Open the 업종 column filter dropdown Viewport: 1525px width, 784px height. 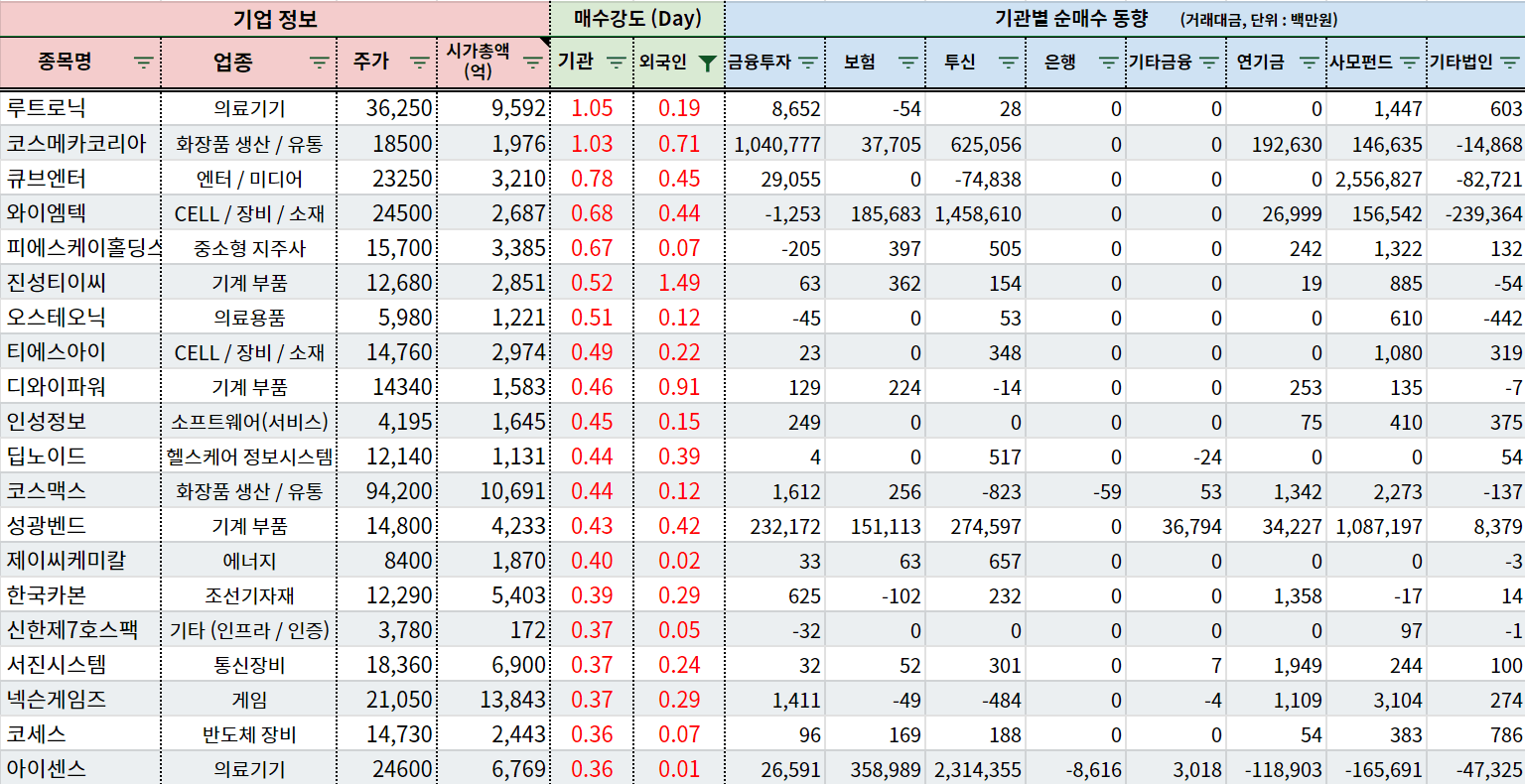coord(319,63)
